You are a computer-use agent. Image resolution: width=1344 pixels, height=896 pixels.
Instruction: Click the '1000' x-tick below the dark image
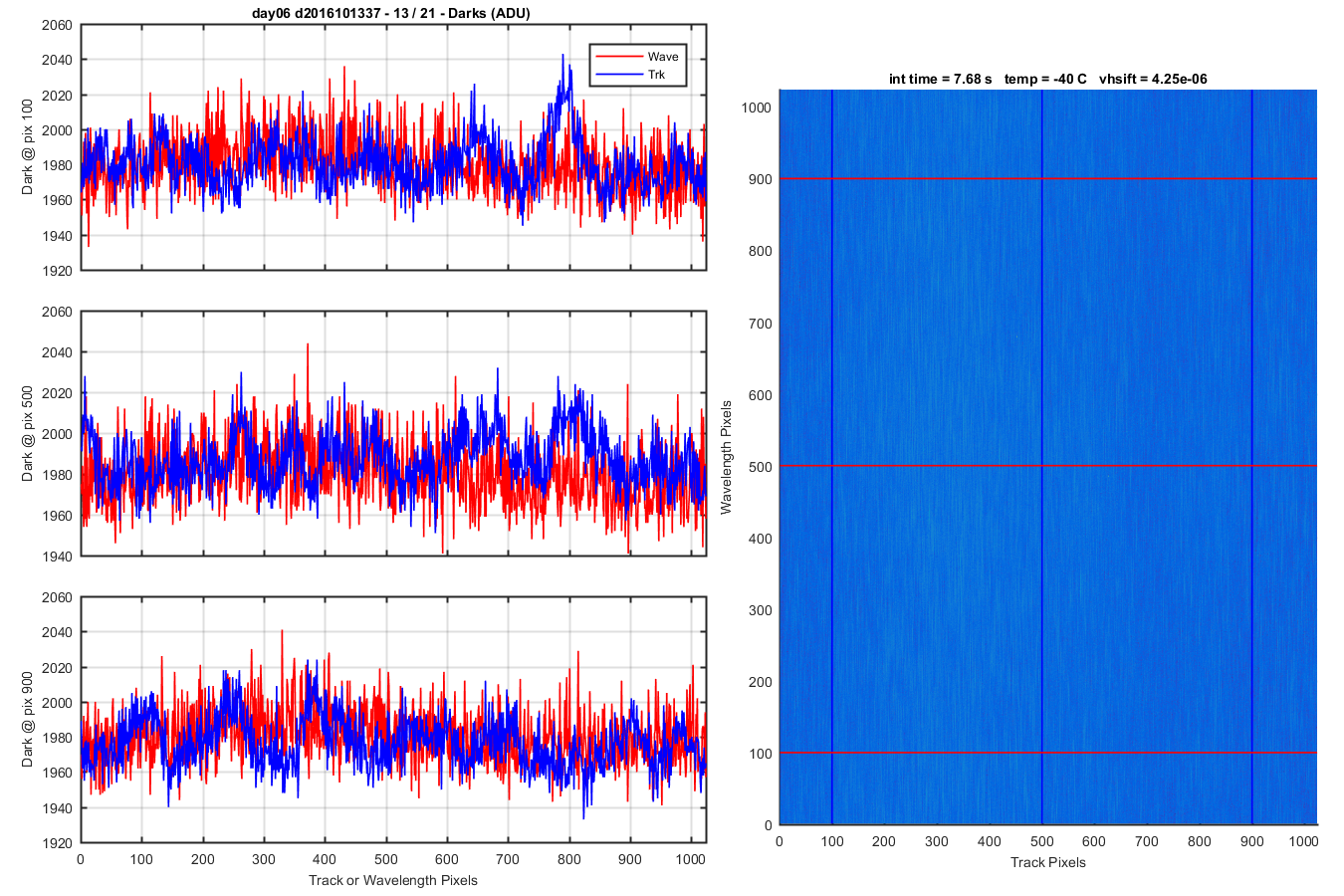click(1304, 841)
